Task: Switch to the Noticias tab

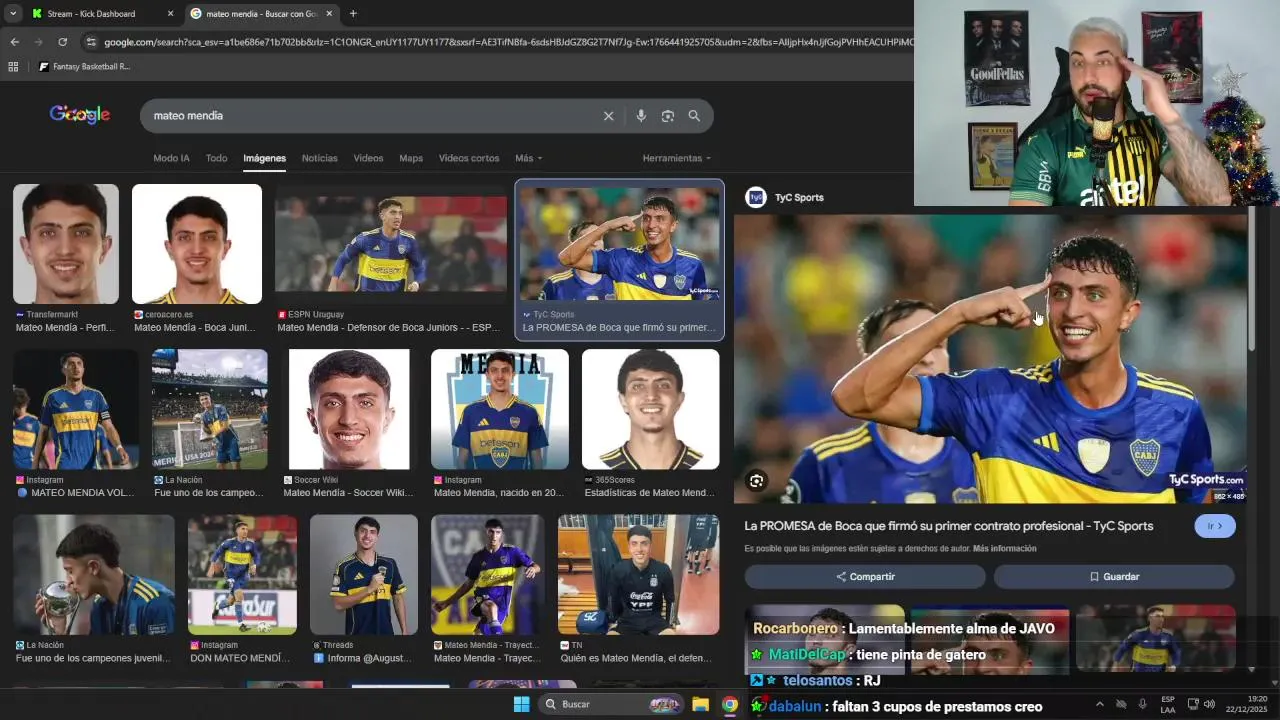Action: click(320, 158)
